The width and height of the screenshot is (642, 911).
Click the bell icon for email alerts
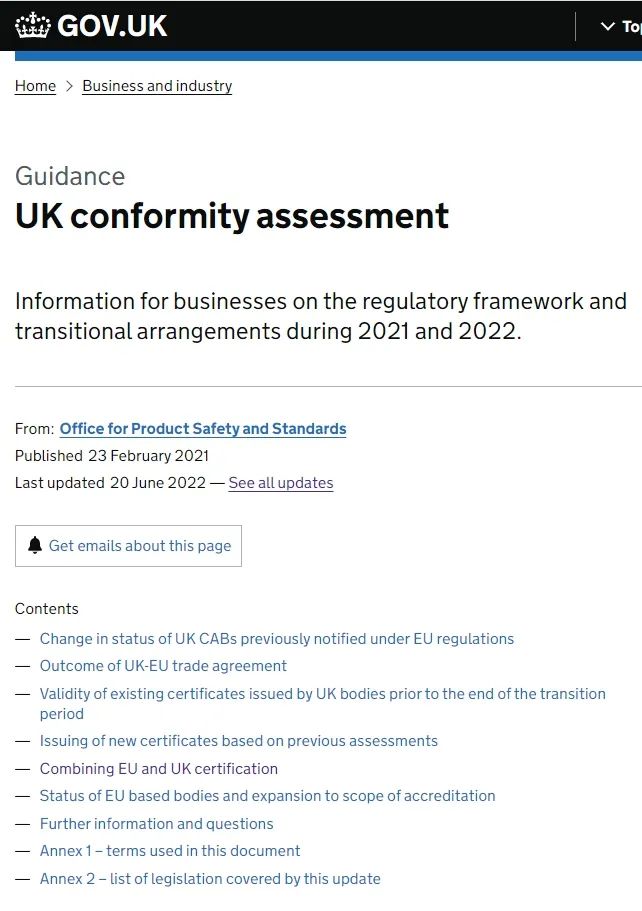coord(35,546)
